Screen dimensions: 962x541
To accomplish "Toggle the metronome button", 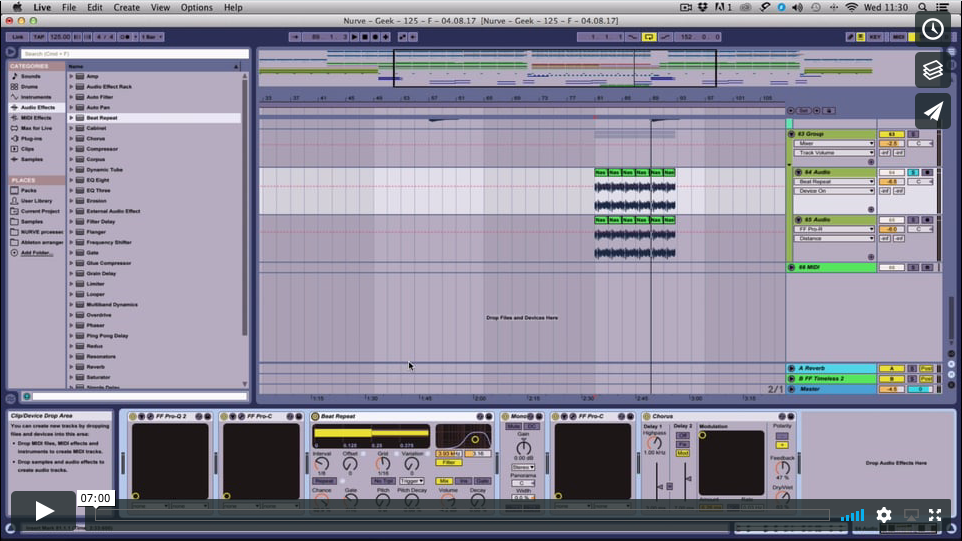I will point(125,37).
